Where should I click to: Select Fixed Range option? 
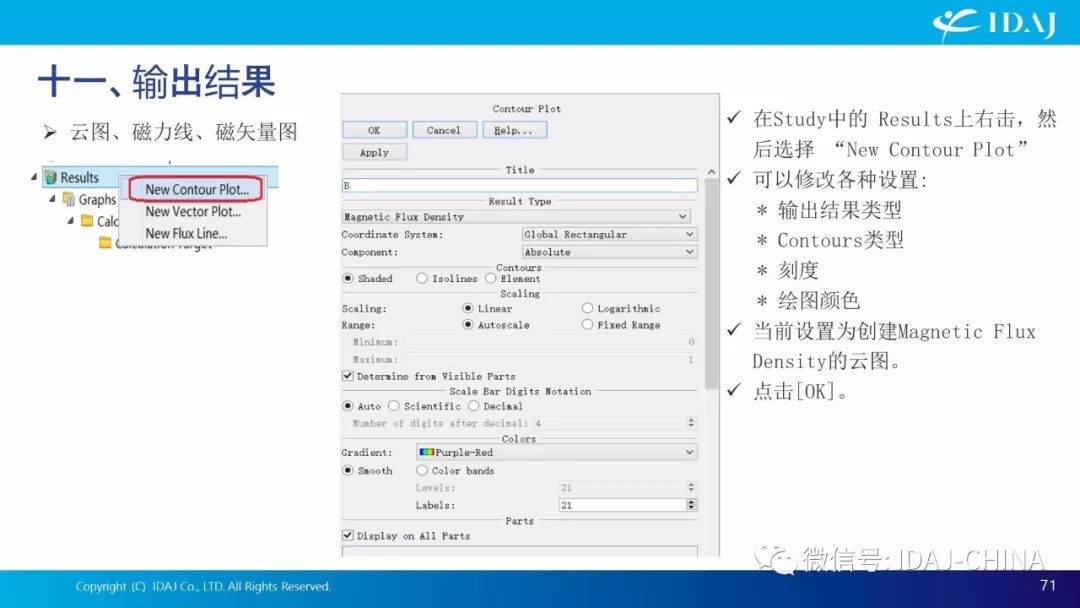pos(588,324)
